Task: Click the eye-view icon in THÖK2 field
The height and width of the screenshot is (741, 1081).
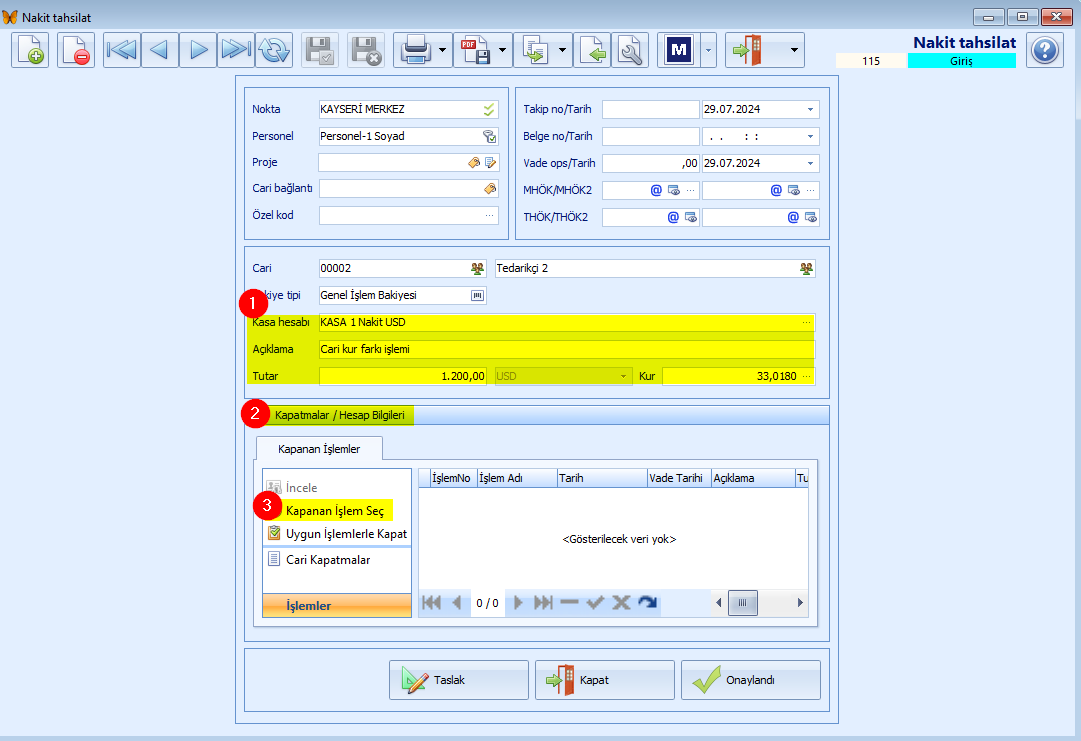Action: pos(810,217)
